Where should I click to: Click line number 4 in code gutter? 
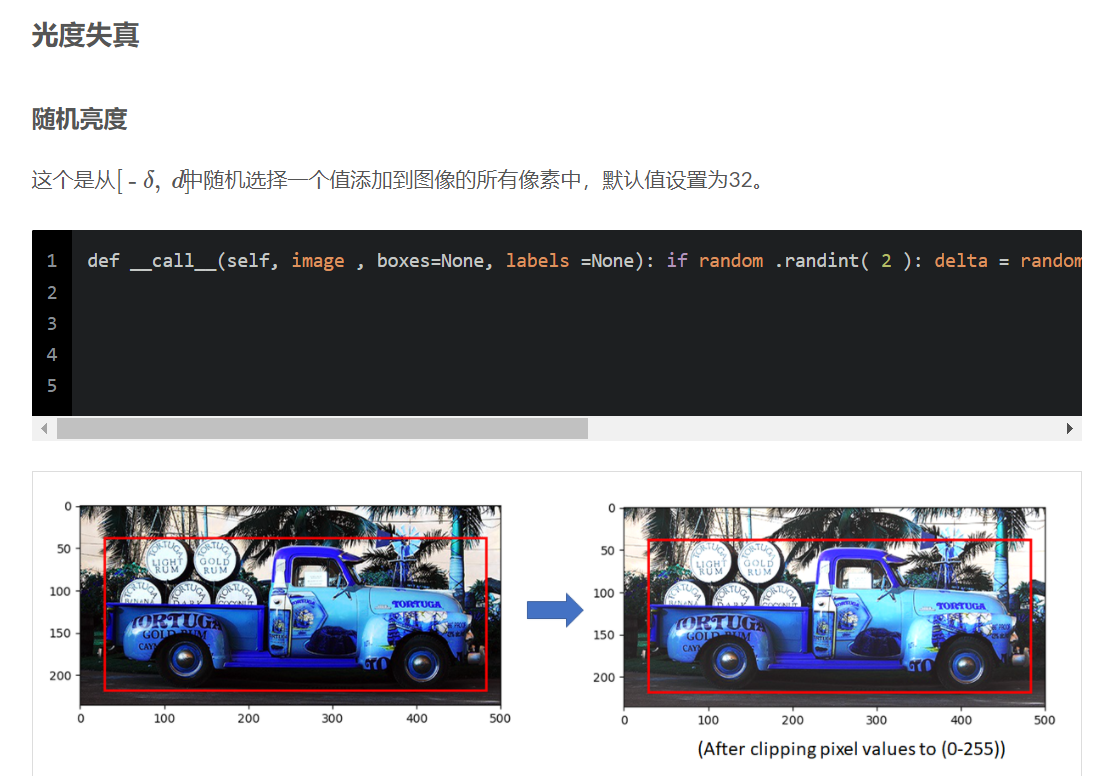coord(52,354)
